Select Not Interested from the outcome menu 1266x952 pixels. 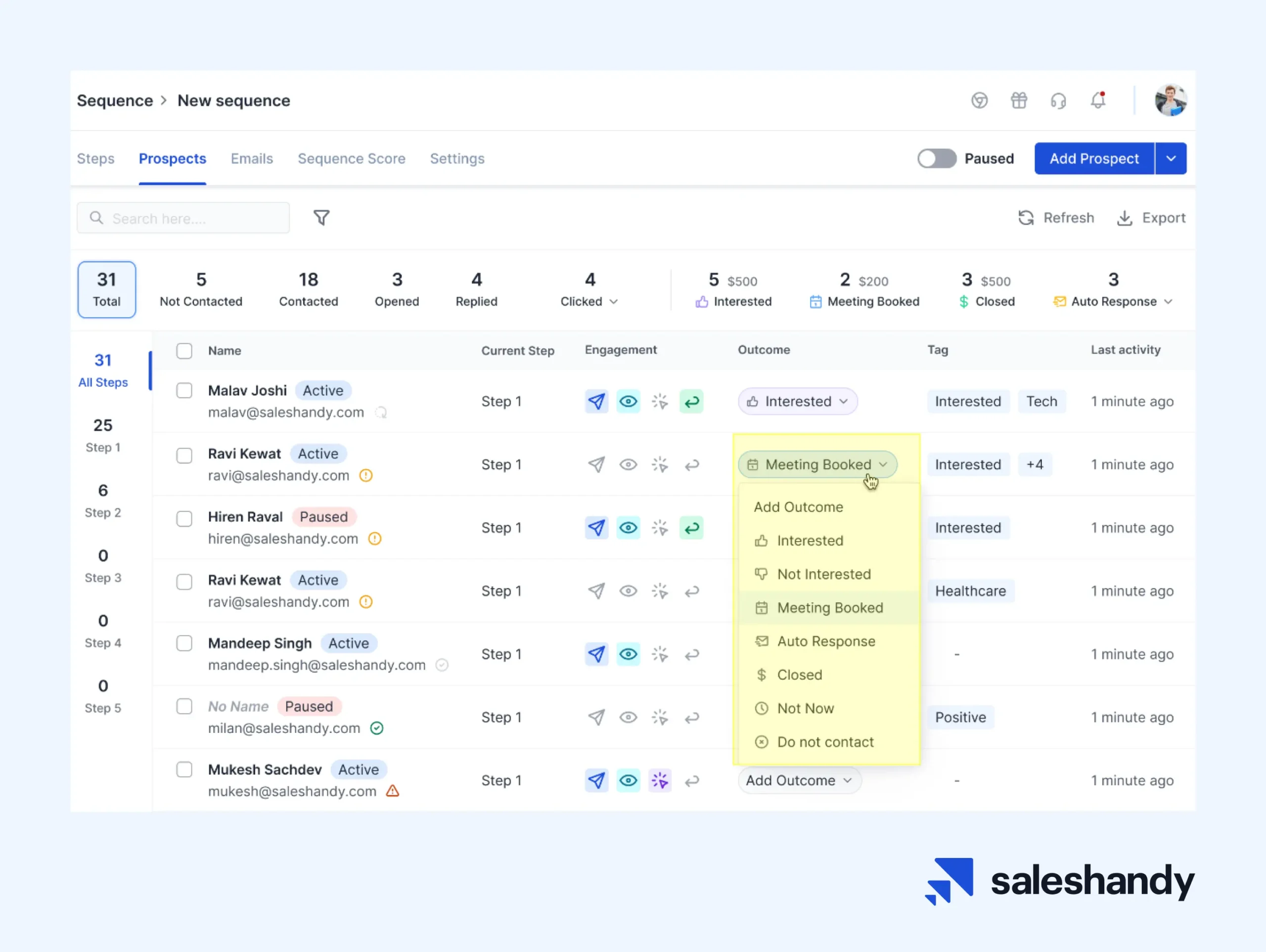823,574
